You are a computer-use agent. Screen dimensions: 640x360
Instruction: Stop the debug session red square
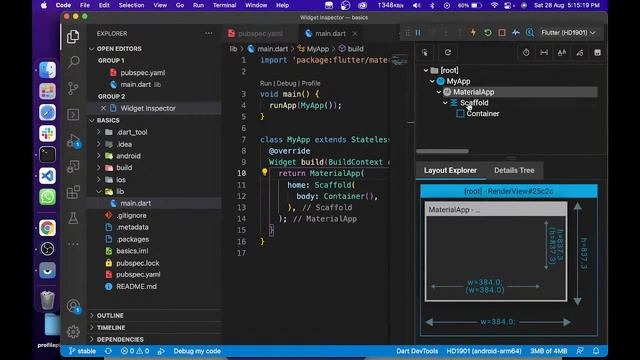(x=502, y=33)
